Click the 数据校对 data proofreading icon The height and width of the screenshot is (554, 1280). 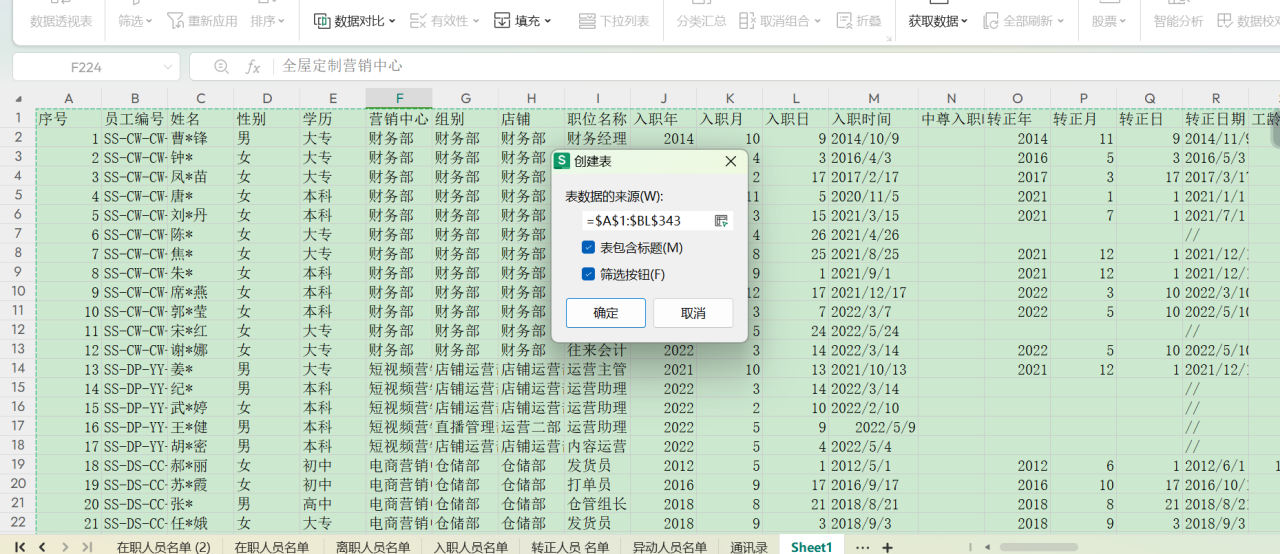[1225, 20]
